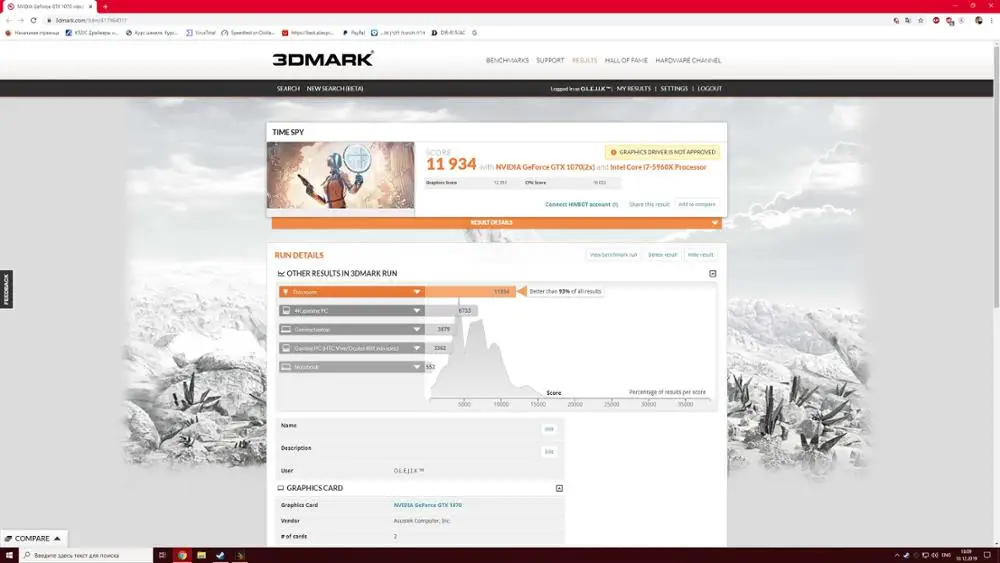
Task: Click Add to compare
Action: click(x=696, y=205)
